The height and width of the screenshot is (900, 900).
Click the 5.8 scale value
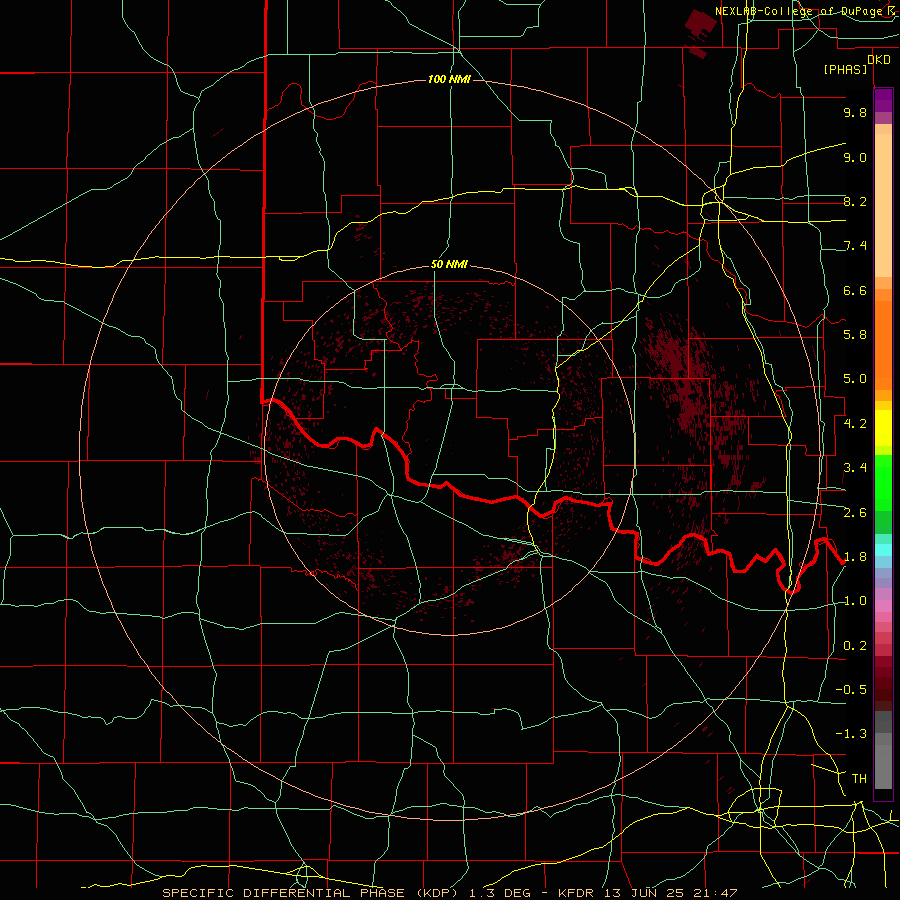click(x=855, y=335)
